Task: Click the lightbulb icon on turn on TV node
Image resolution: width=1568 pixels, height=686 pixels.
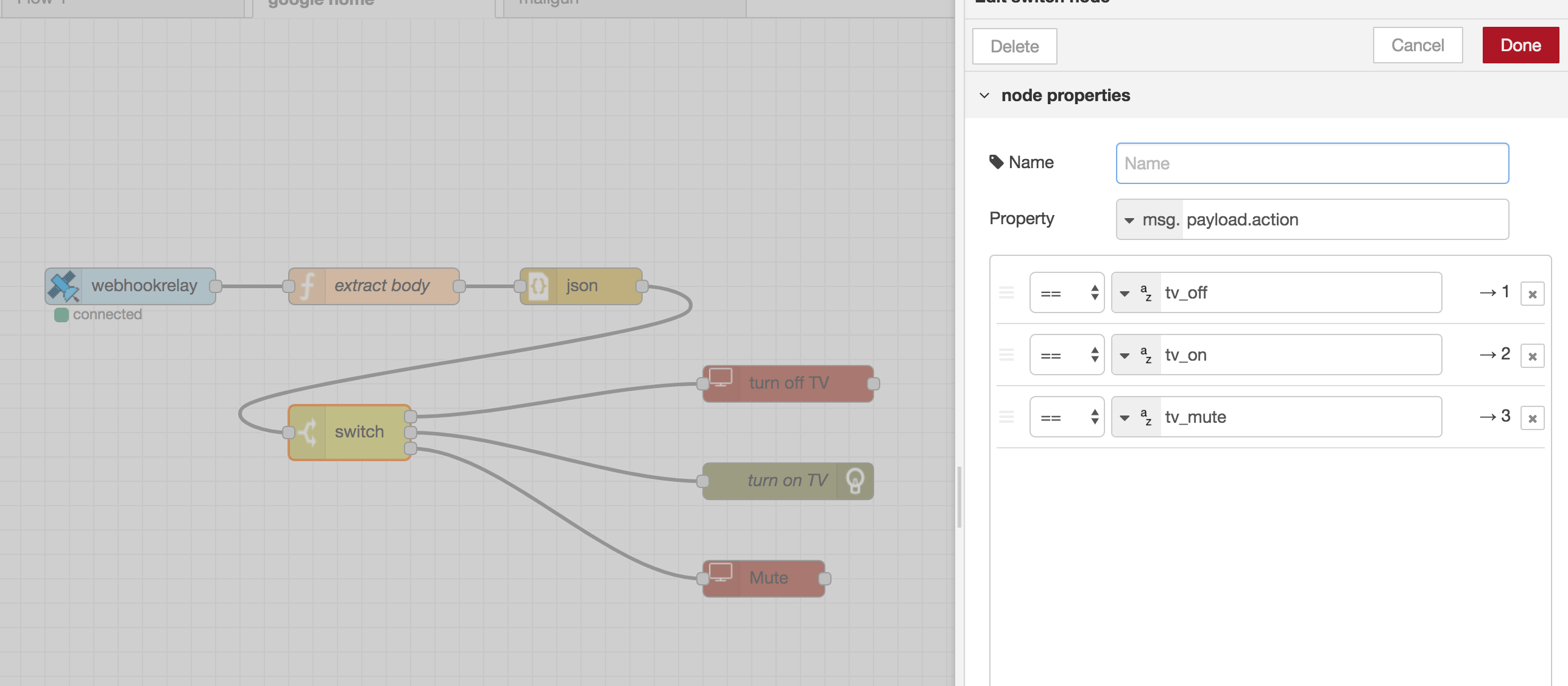Action: (x=856, y=480)
